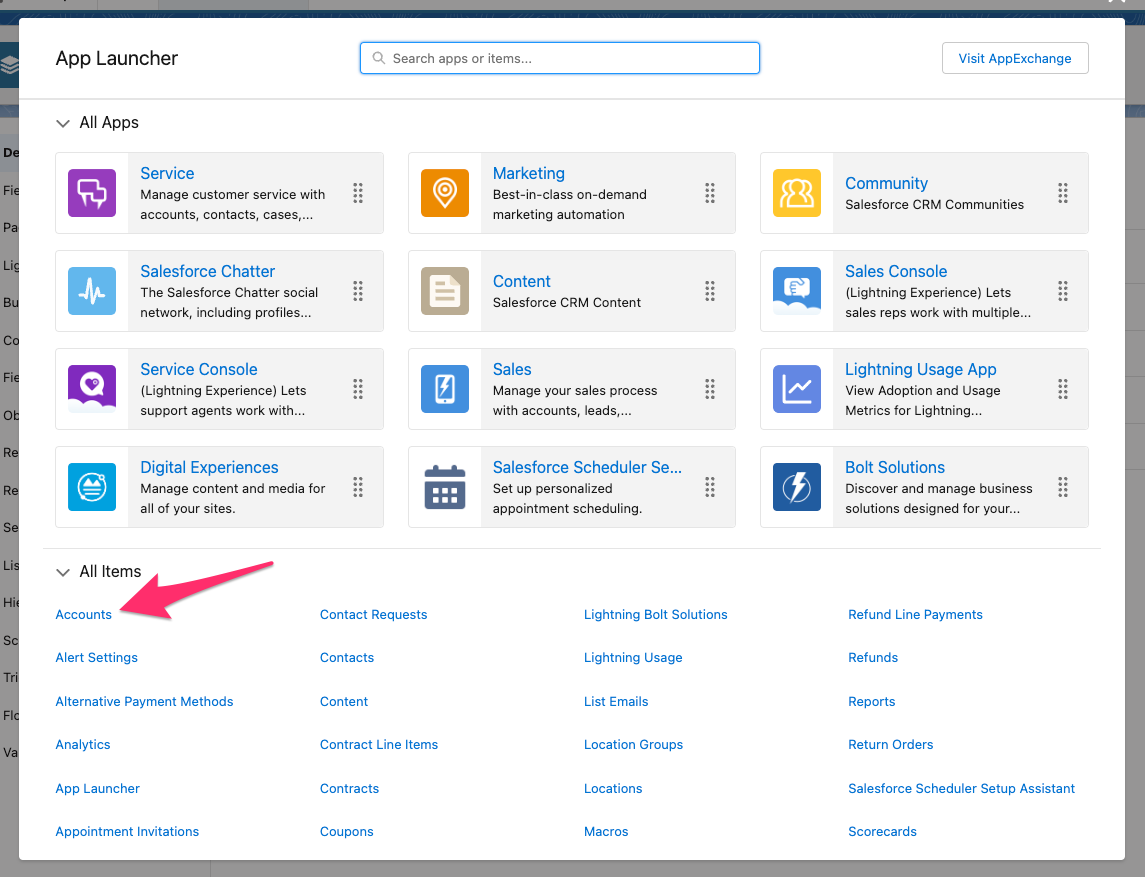1145x877 pixels.
Task: Open Salesforce Scheduler Setup Assistant item
Action: pos(961,788)
